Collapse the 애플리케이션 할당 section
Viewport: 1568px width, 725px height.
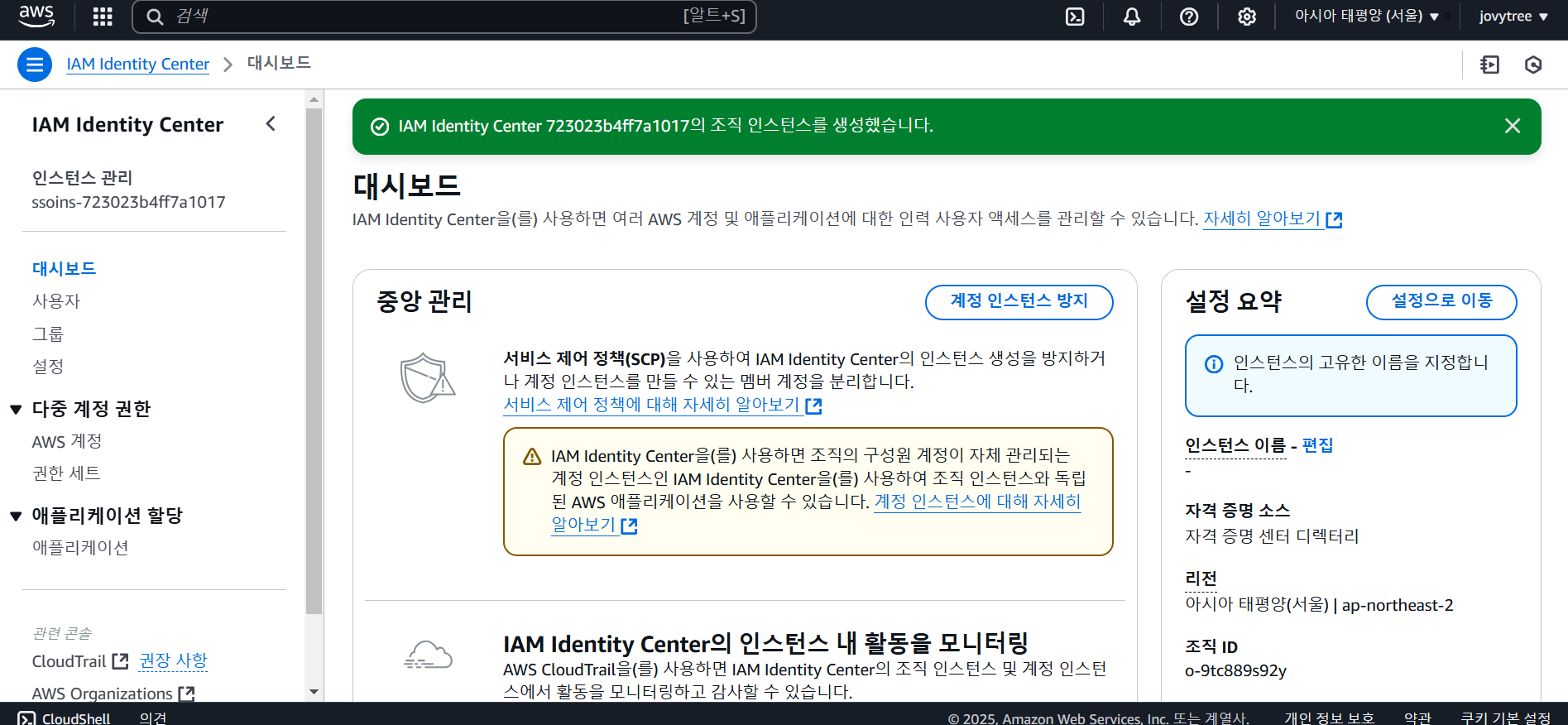(16, 516)
